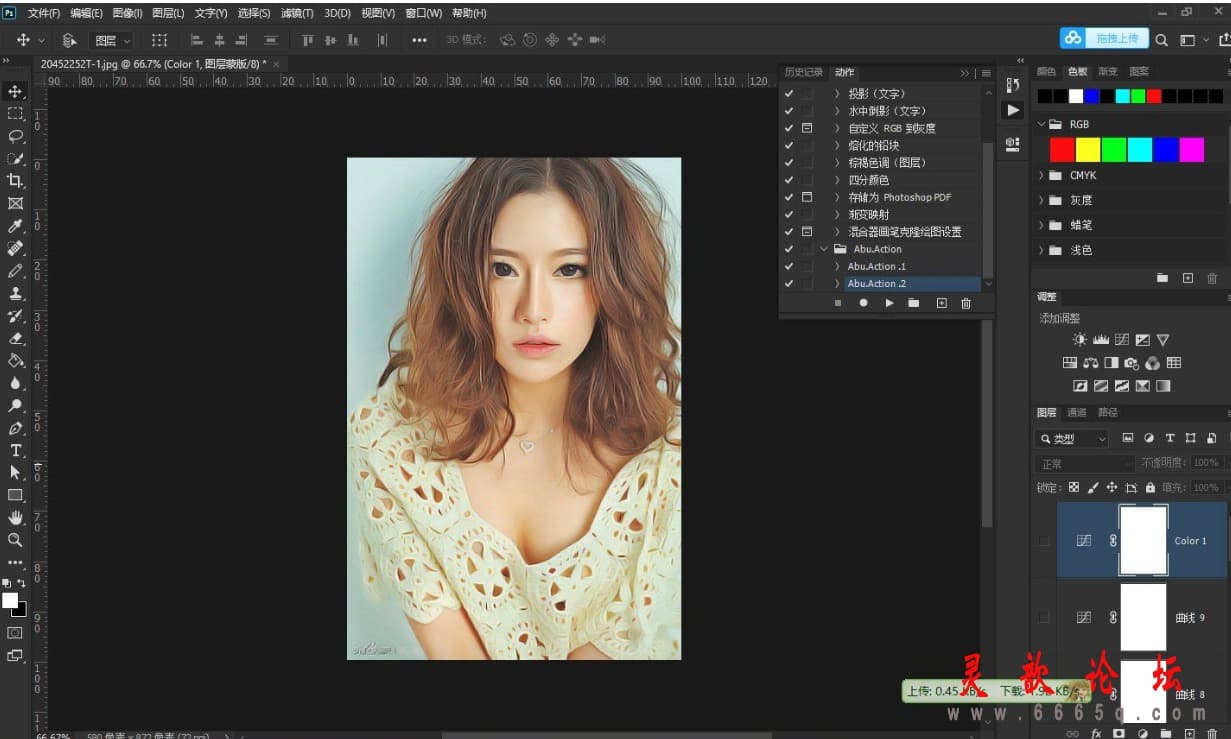This screenshot has height=739, width=1231.
Task: Open the 图层 auto-select dropdown
Action: [x=111, y=40]
